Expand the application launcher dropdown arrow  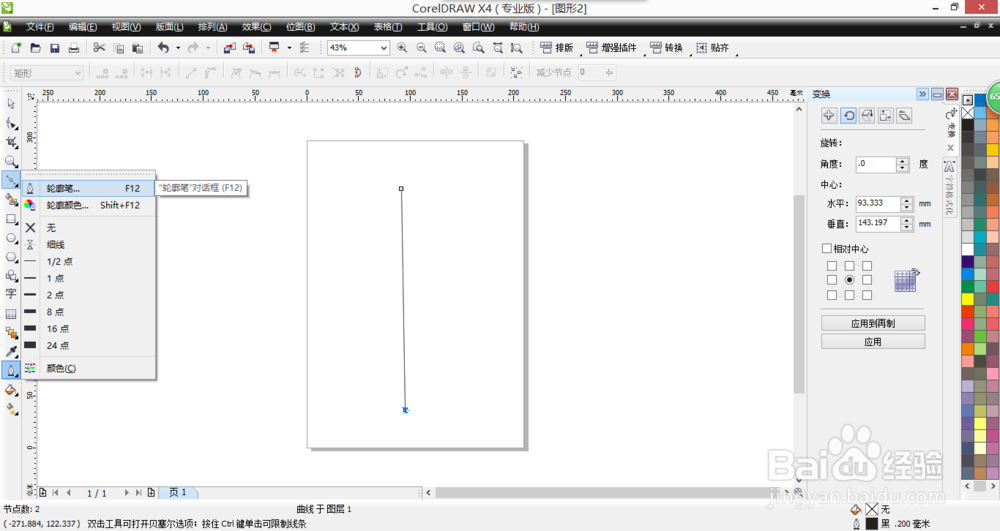(x=289, y=48)
